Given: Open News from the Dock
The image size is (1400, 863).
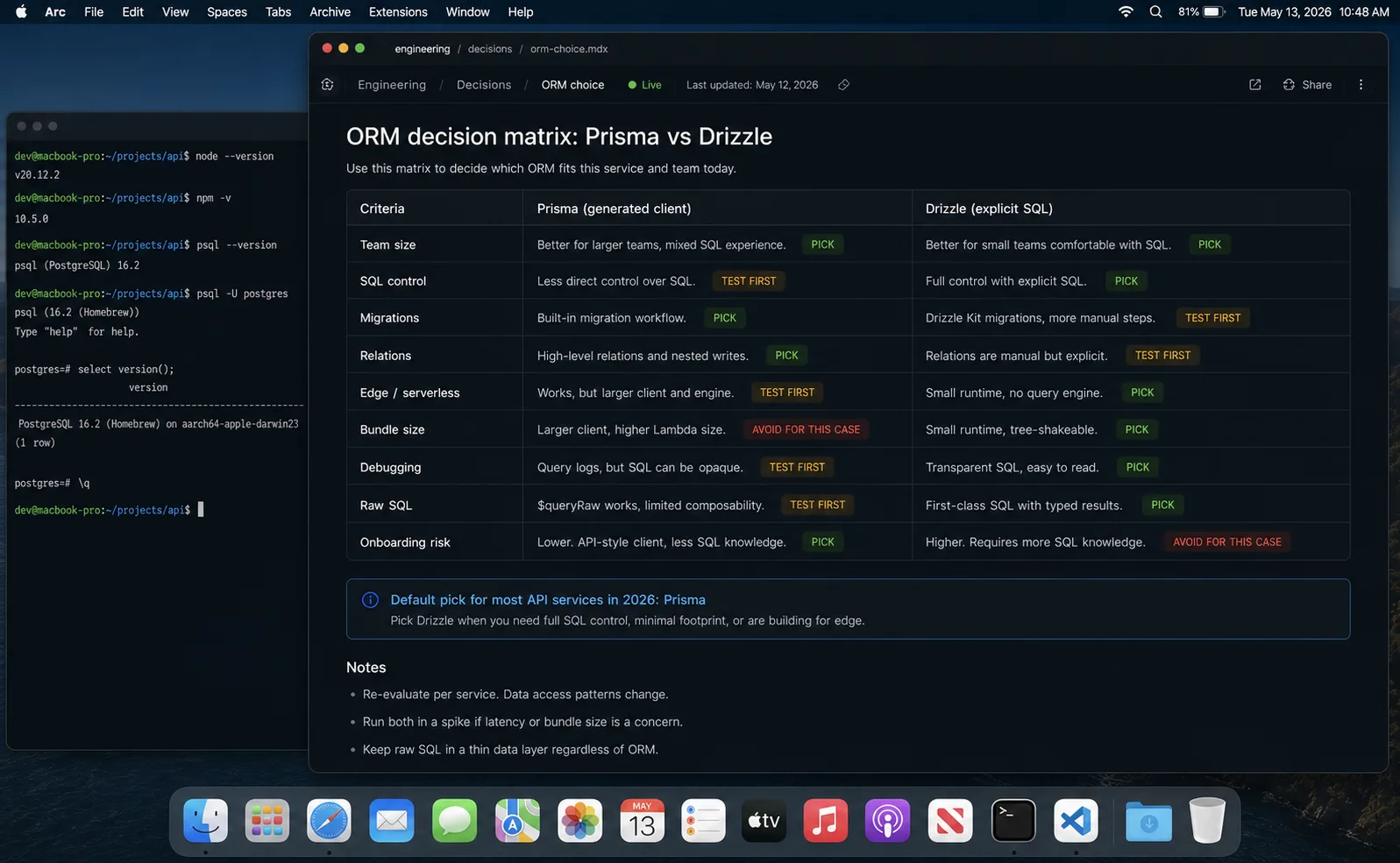Looking at the screenshot, I should (x=949, y=821).
